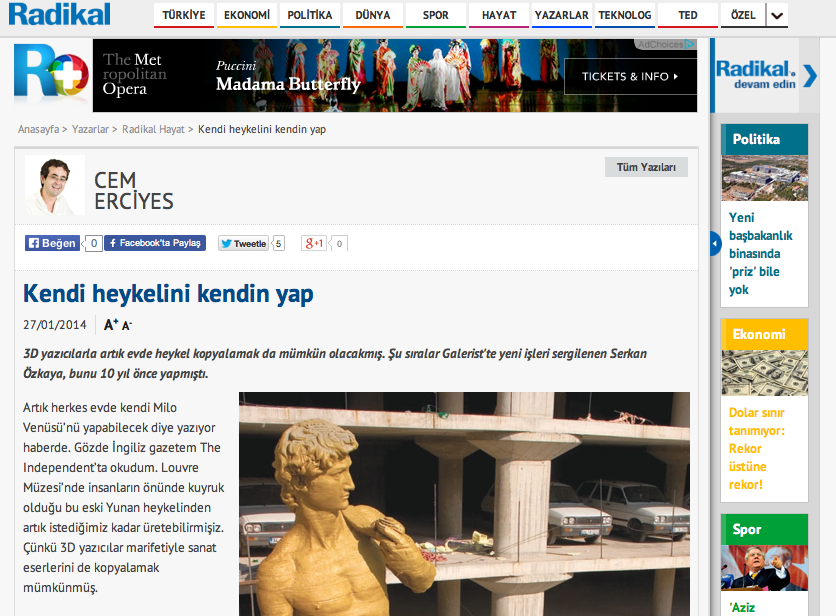Click the g+1 count 0
This screenshot has width=836, height=616.
(339, 244)
